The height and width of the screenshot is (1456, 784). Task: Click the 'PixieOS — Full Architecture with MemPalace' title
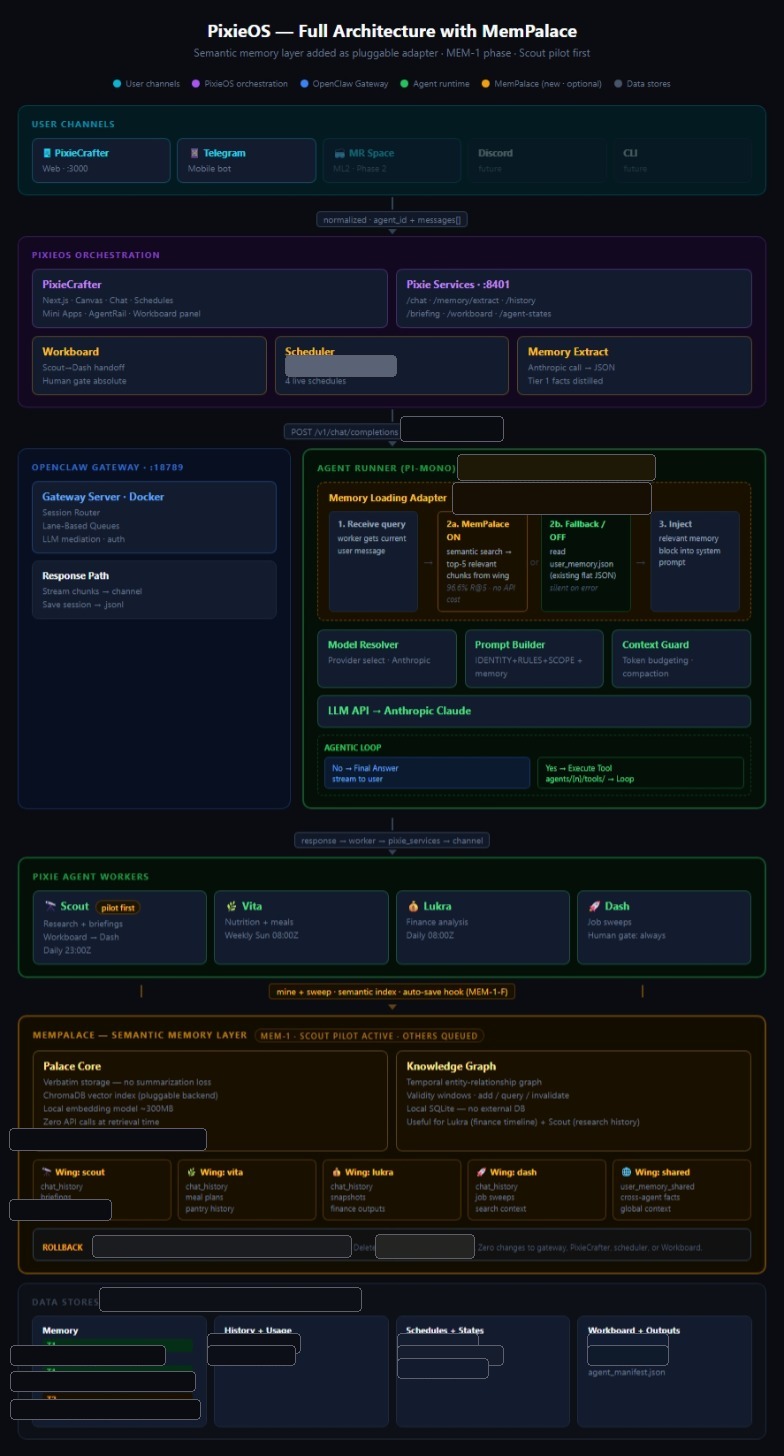392,31
